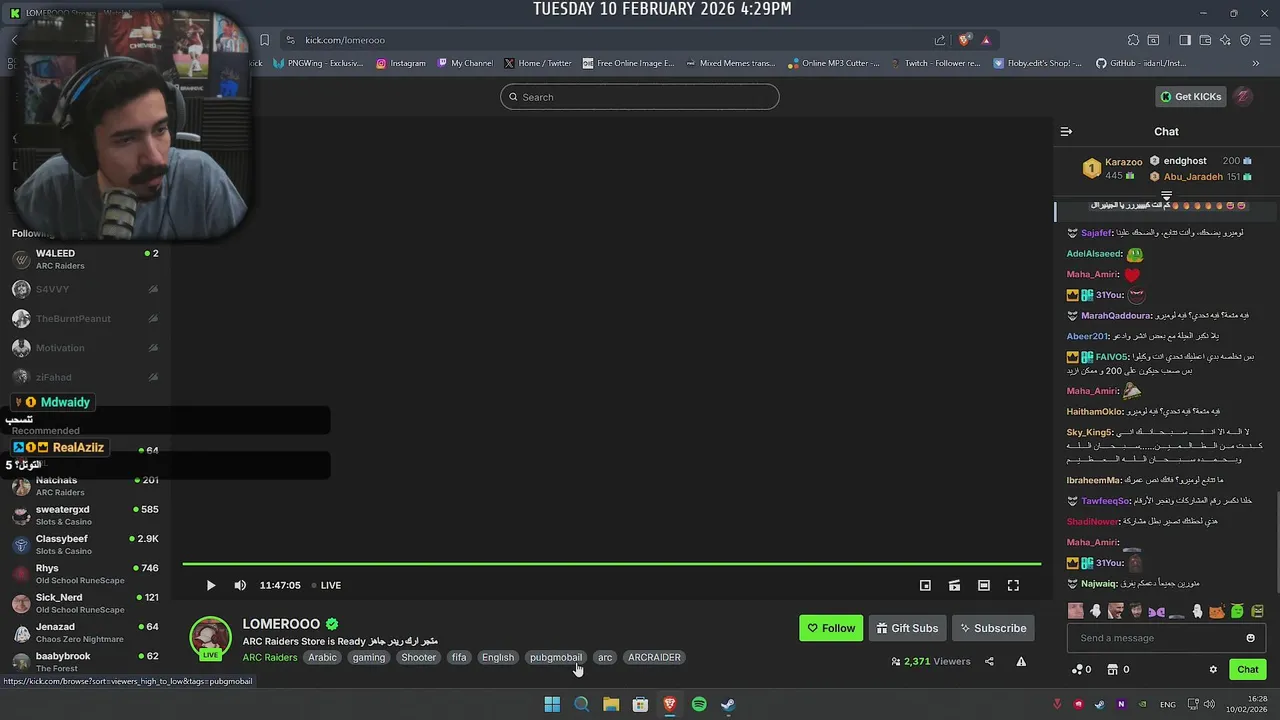The image size is (1280, 720).
Task: Open Karazoo's leaderboard entry
Action: coord(1112,168)
